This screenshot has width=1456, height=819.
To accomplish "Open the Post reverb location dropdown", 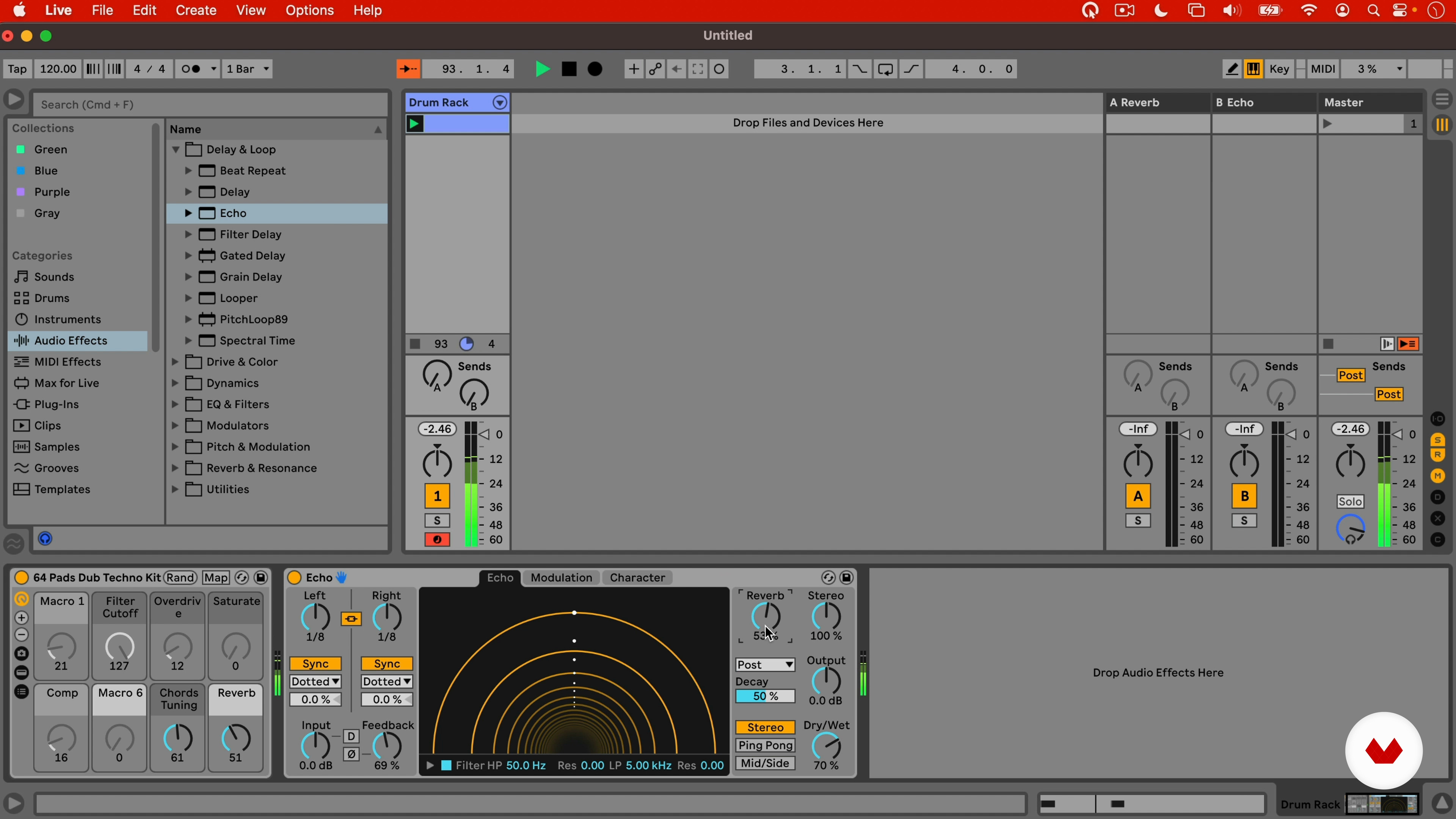I will point(765,665).
